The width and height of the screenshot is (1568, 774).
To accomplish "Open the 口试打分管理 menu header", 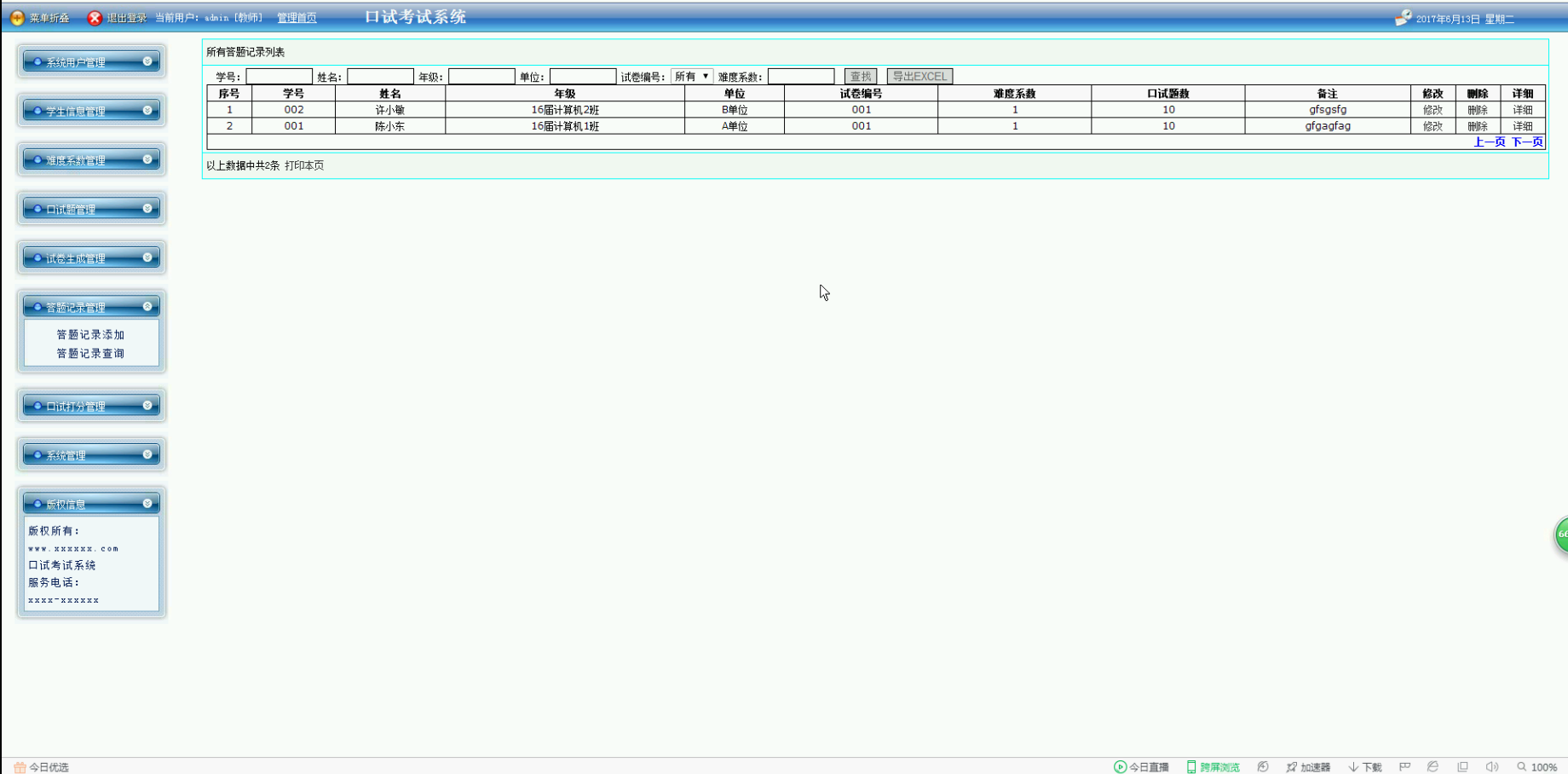I will (91, 407).
